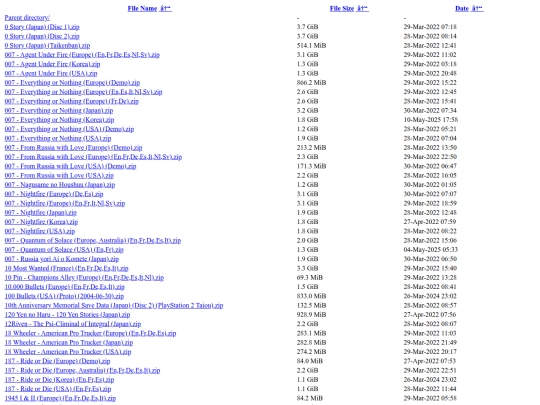Viewport: 540px width, 405px height.
Task: Open the Parent directory link
Action: pos(27,18)
